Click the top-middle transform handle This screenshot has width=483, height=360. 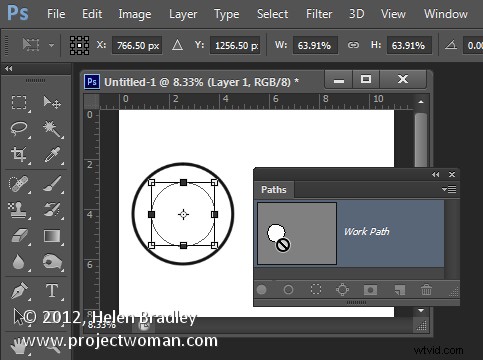point(183,182)
